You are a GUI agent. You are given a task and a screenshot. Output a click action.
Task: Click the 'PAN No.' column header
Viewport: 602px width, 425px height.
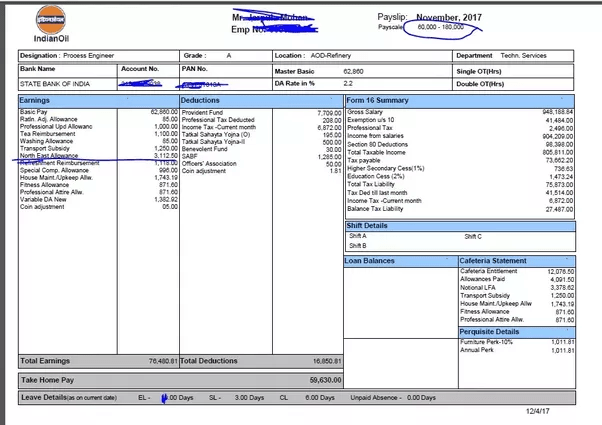click(x=194, y=69)
